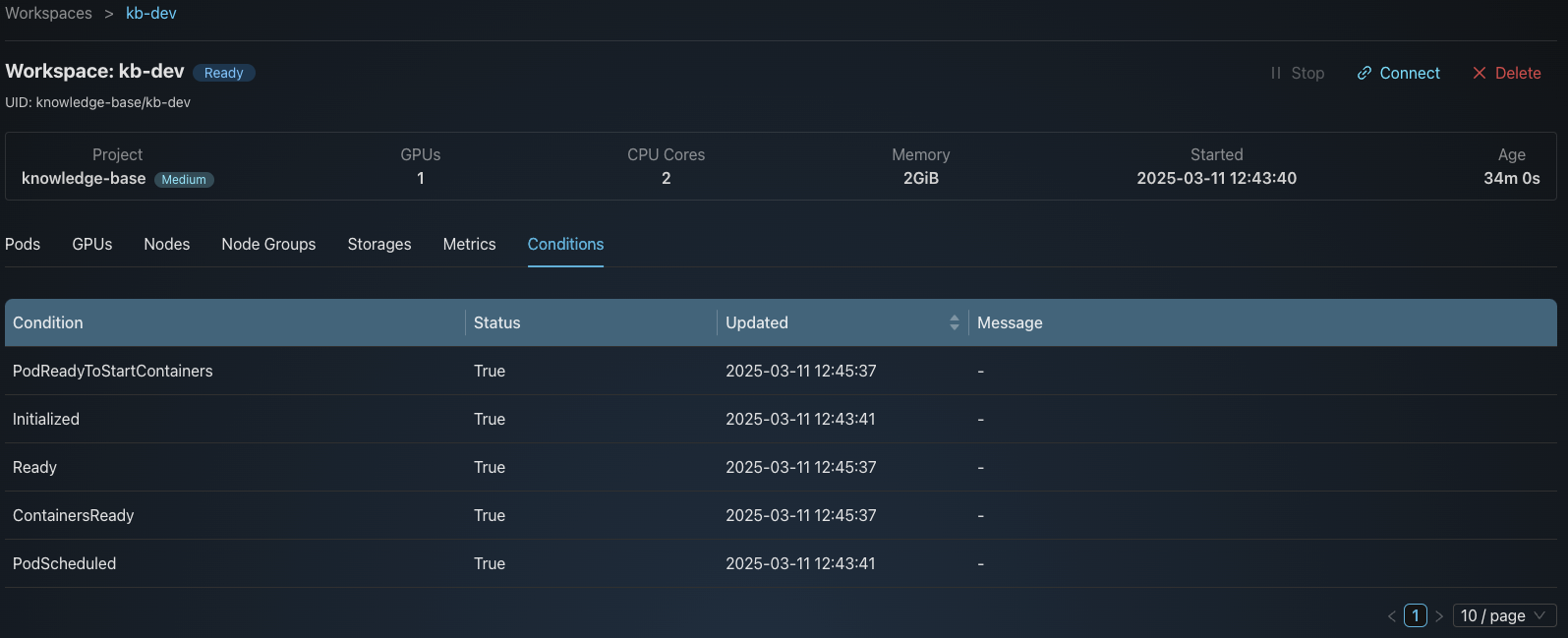
Task: Select page 1 in pagination
Action: (x=1416, y=615)
